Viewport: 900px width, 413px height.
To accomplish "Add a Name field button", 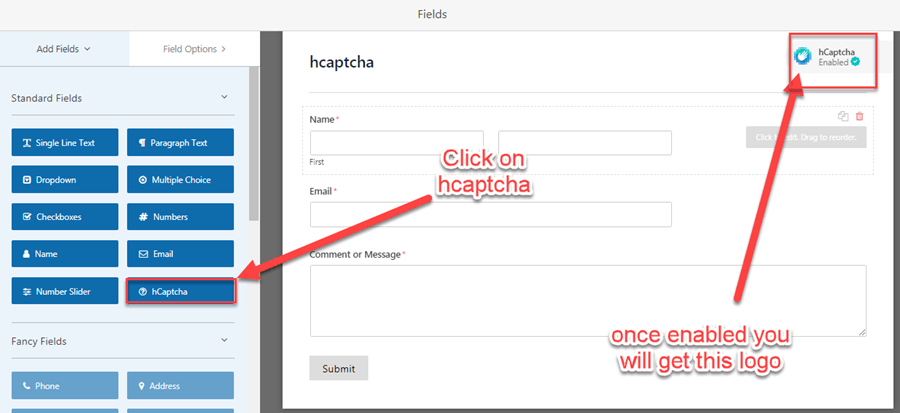I will click(65, 254).
